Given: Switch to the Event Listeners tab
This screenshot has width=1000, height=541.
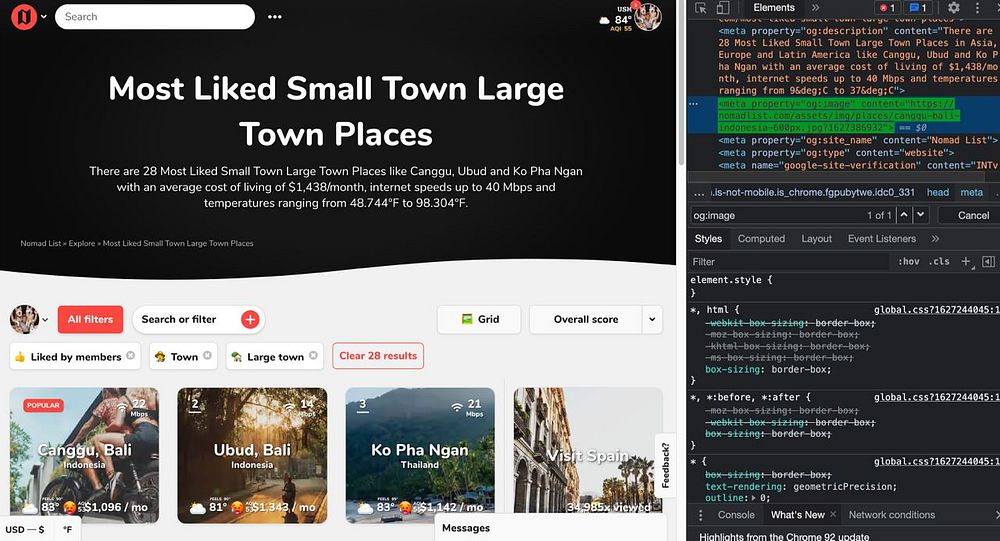Looking at the screenshot, I should pos(881,239).
